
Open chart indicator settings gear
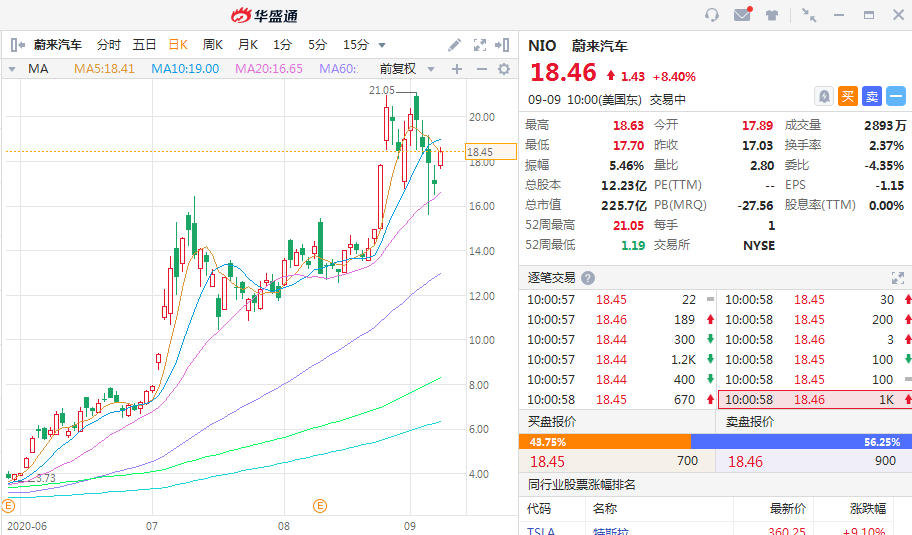pyautogui.click(x=504, y=69)
